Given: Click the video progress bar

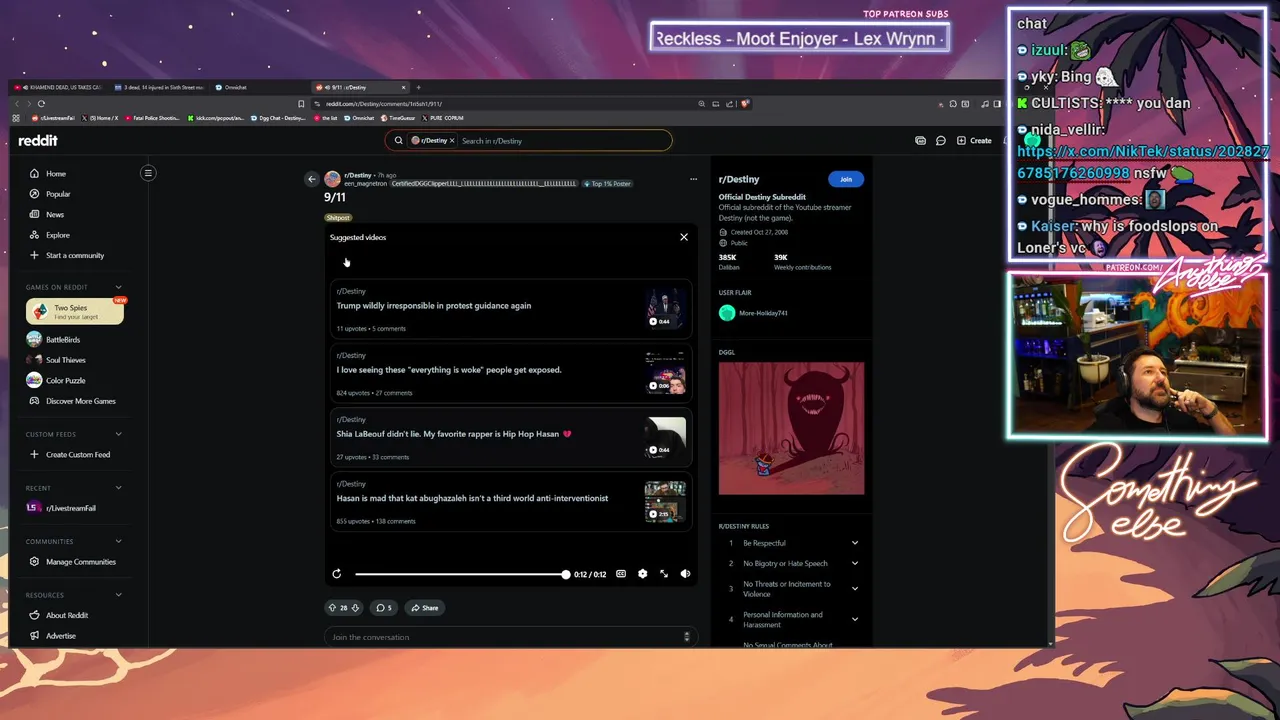Looking at the screenshot, I should pyautogui.click(x=462, y=574).
